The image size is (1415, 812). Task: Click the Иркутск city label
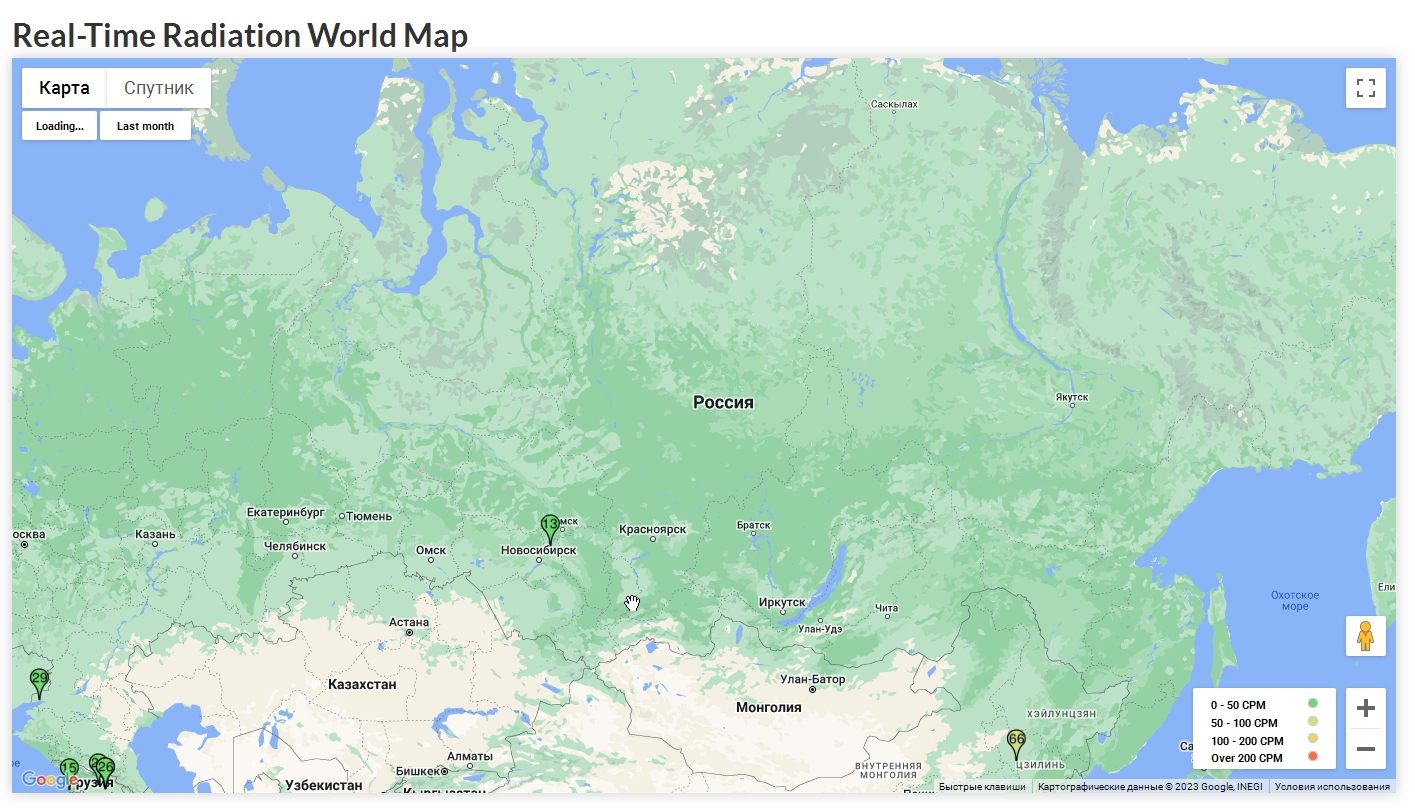782,602
